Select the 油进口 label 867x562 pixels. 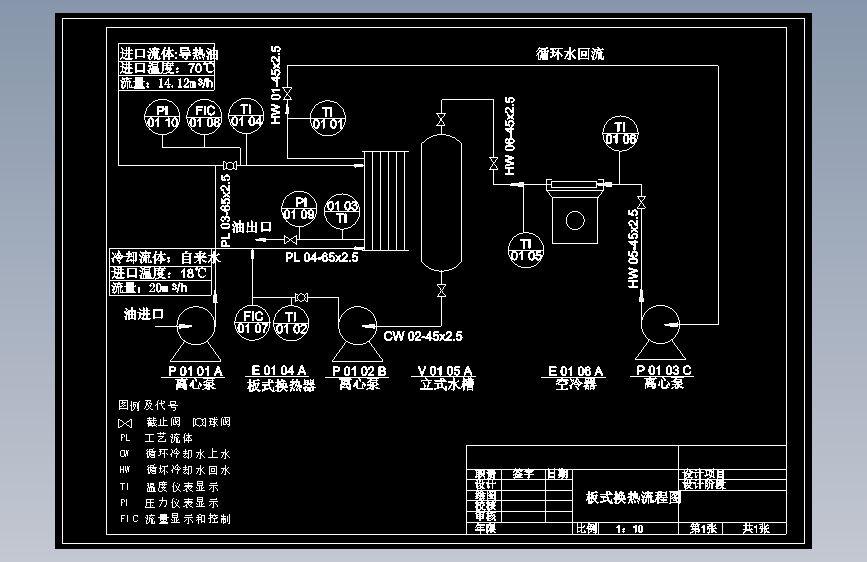point(144,314)
